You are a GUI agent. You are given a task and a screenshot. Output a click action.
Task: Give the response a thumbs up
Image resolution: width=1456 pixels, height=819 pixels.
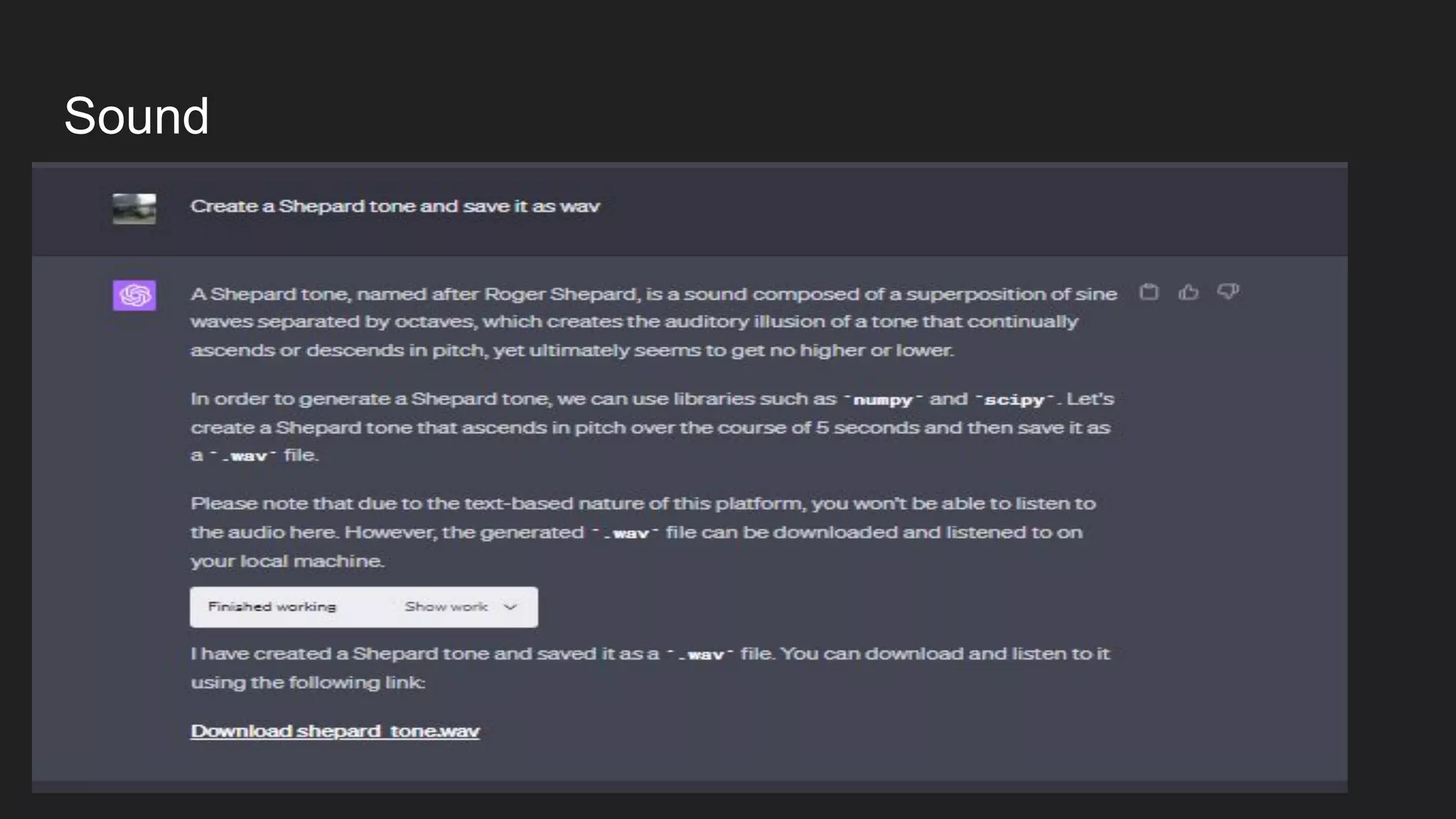coord(1188,292)
